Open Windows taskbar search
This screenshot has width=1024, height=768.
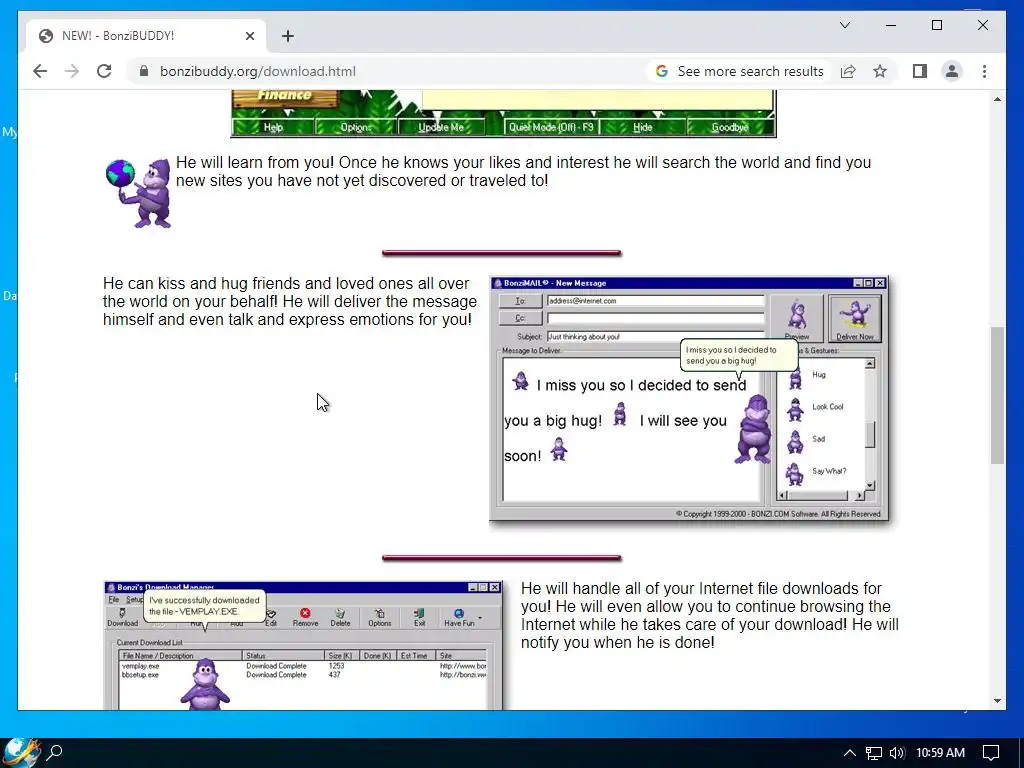pos(55,752)
